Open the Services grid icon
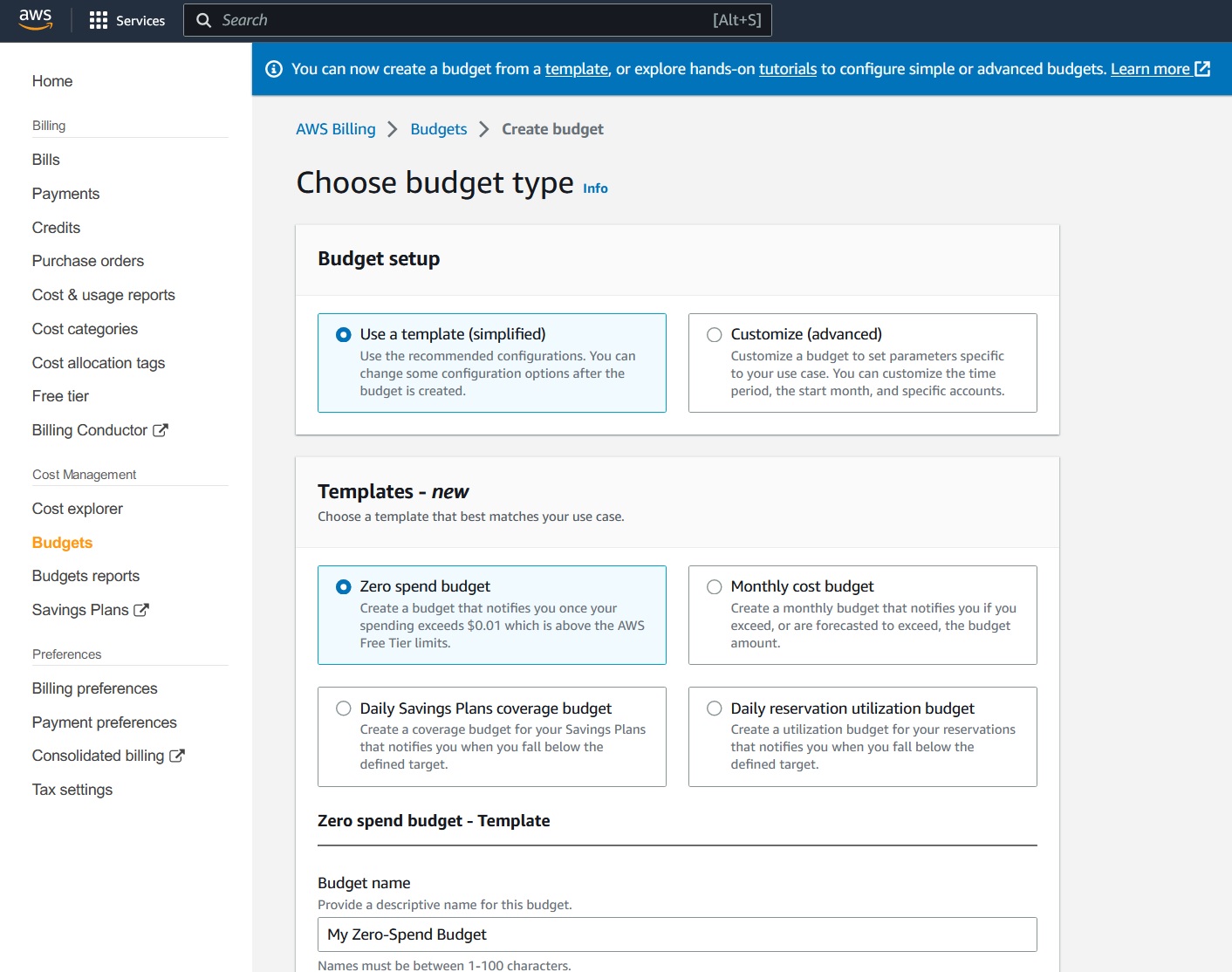Viewport: 1232px width, 972px height. coord(99,20)
